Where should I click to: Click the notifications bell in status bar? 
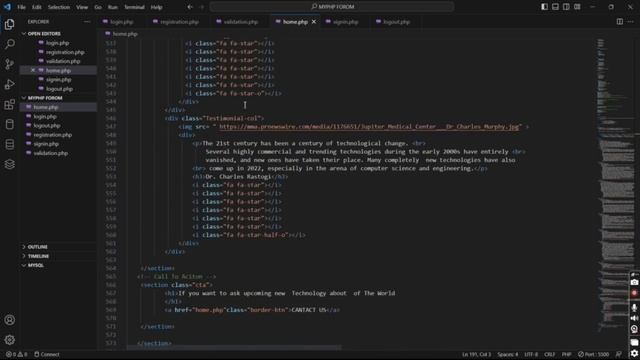point(619,354)
